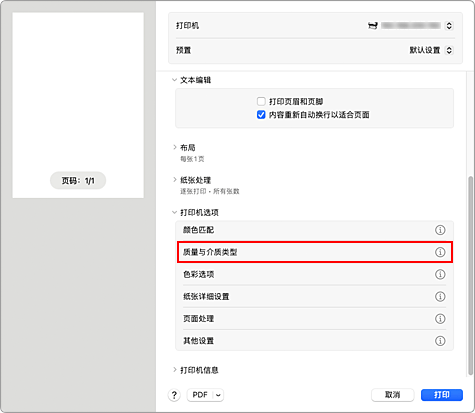The width and height of the screenshot is (475, 413).
Task: Collapse the 打印机选项 section
Action: coord(174,212)
